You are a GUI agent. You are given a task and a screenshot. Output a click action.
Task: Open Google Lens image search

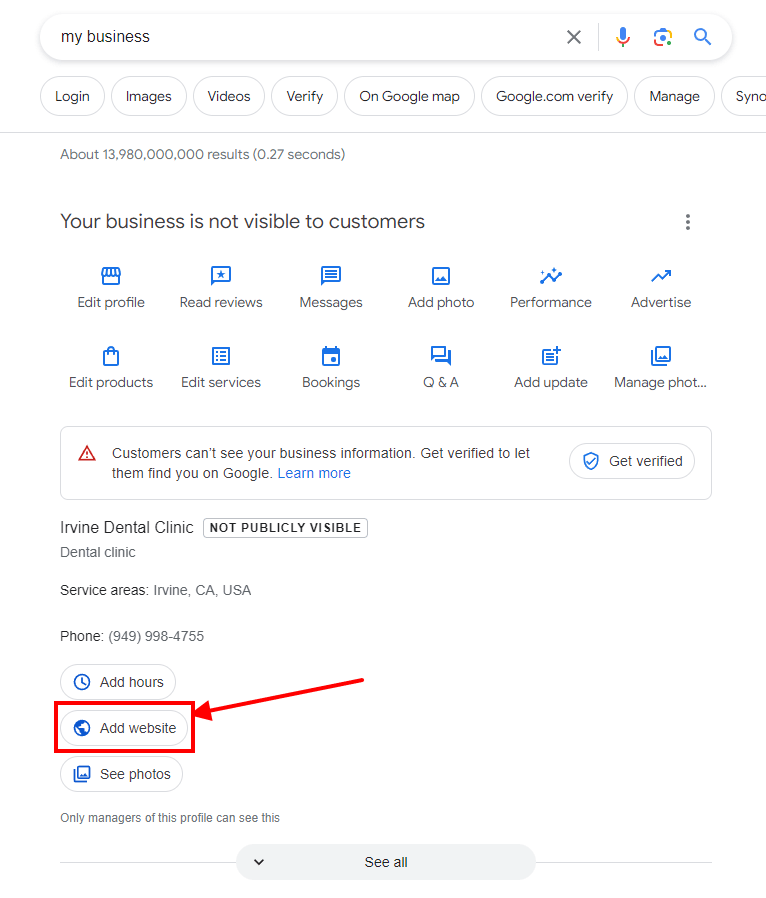pos(662,36)
